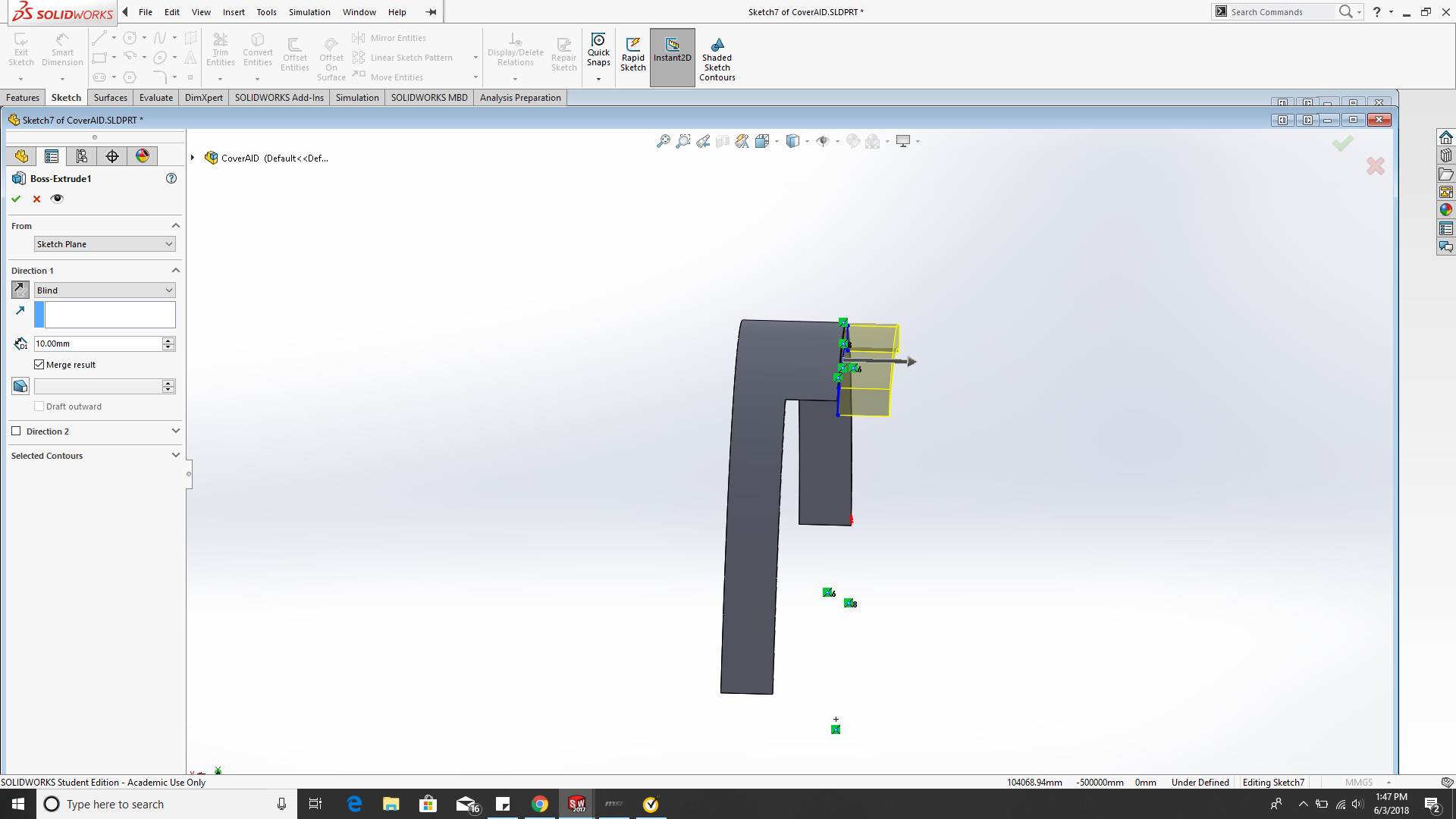The image size is (1456, 819).
Task: Accept Boss-Extrude1 with green checkmark
Action: (x=16, y=199)
